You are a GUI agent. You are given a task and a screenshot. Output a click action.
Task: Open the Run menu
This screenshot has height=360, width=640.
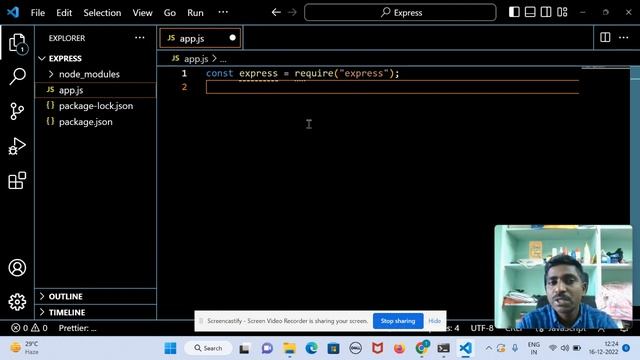pos(195,13)
